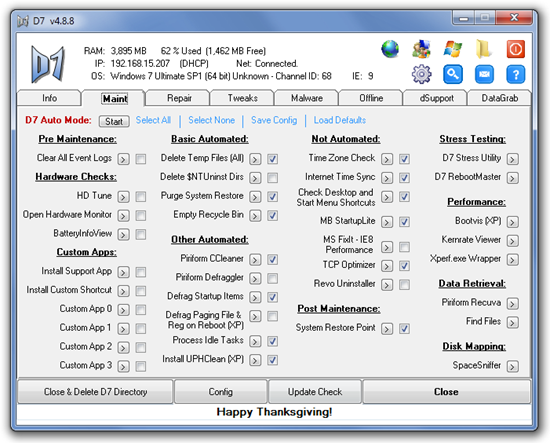Run Purge System Restore arrow button

255,197
